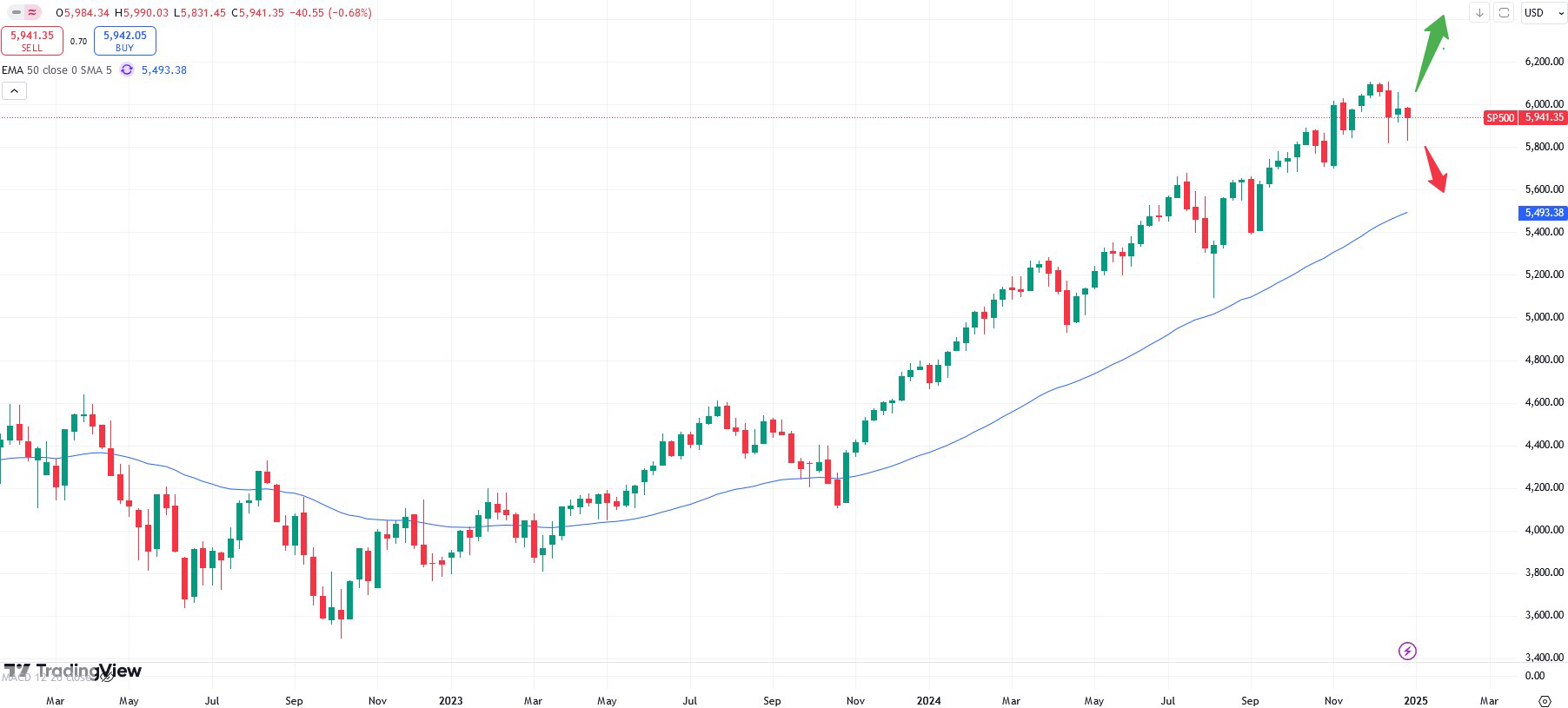Toggle the pink approximate-sign indicator
The height and width of the screenshot is (708, 1568).
(x=32, y=13)
